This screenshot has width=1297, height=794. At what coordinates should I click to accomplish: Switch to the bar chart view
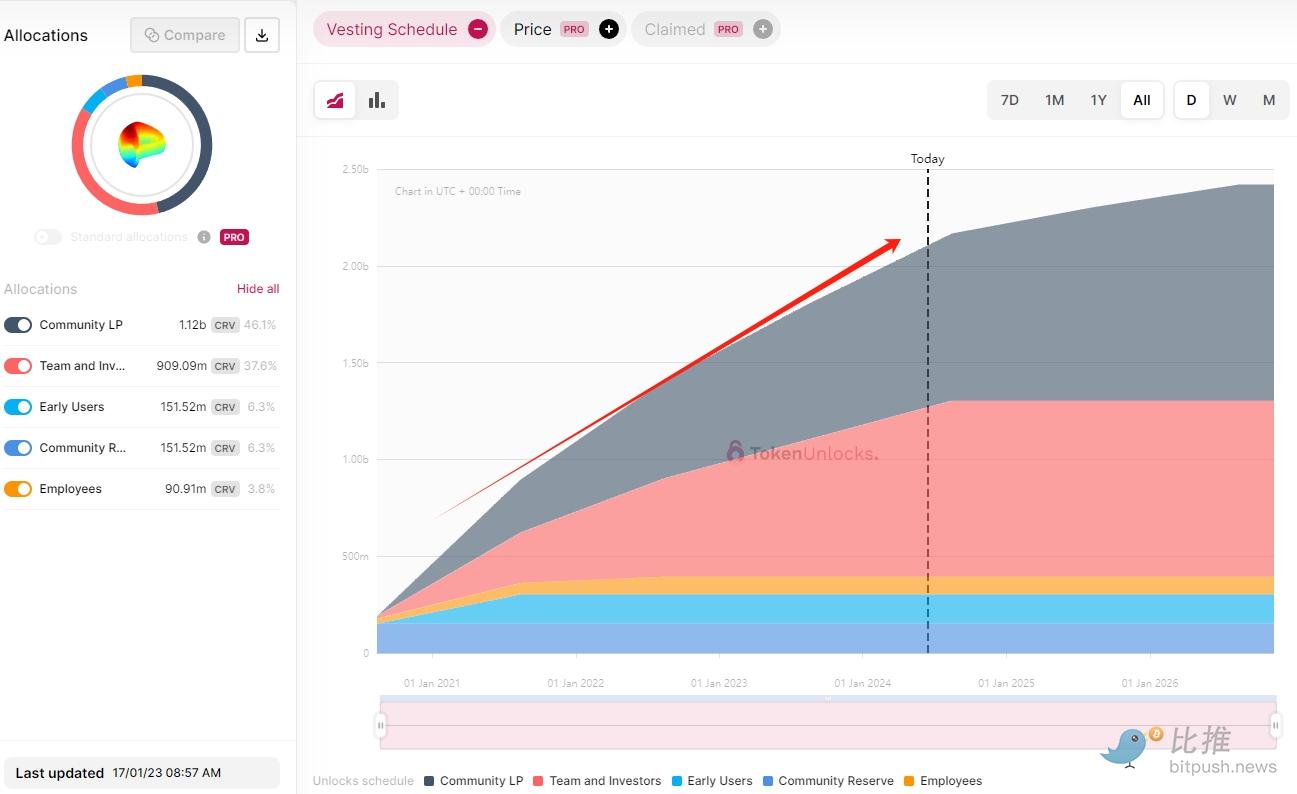click(x=377, y=100)
